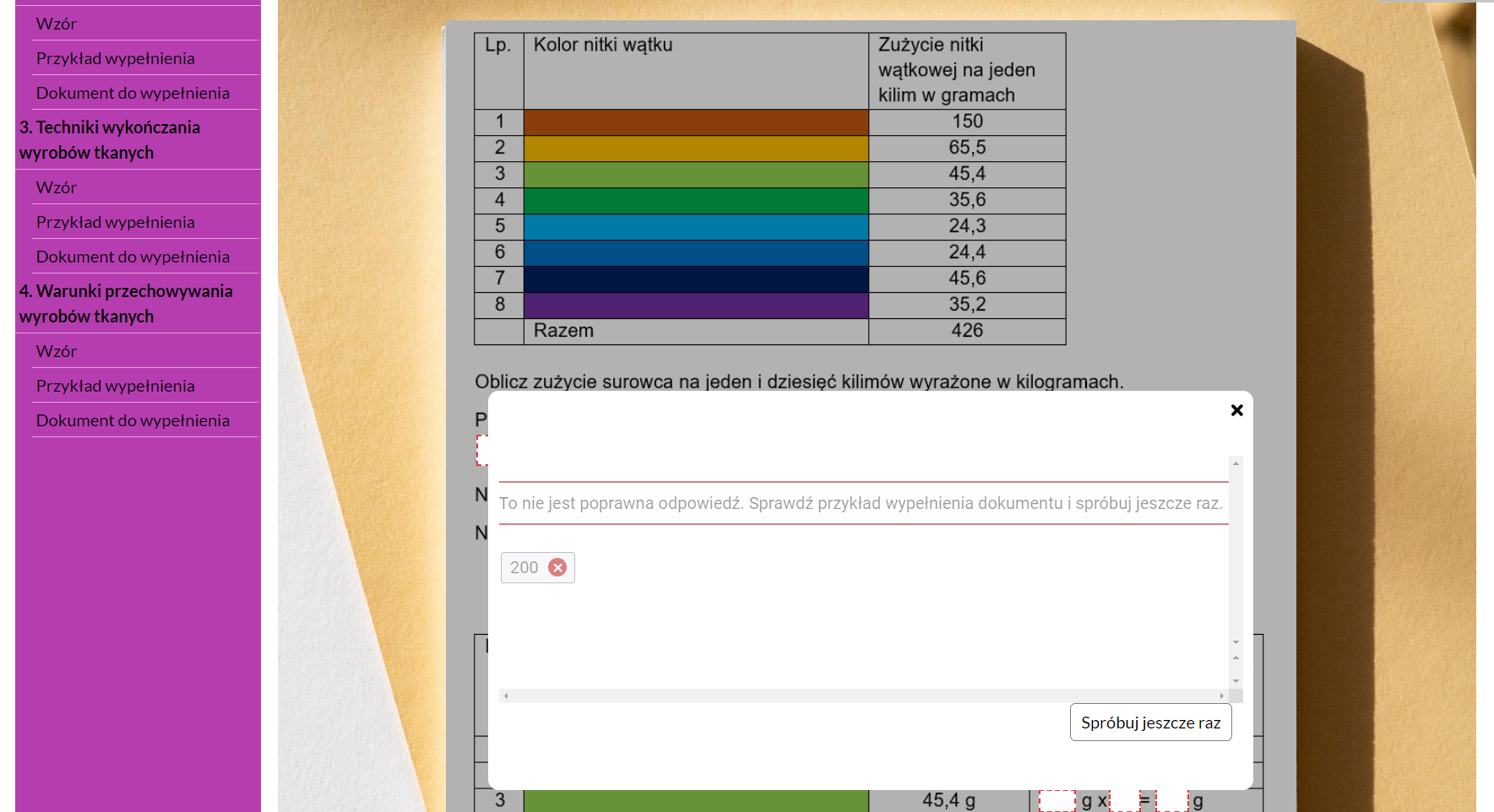
Task: Click the topmost up arrow of the dialog's vertical scrollbar
Action: [1236, 463]
